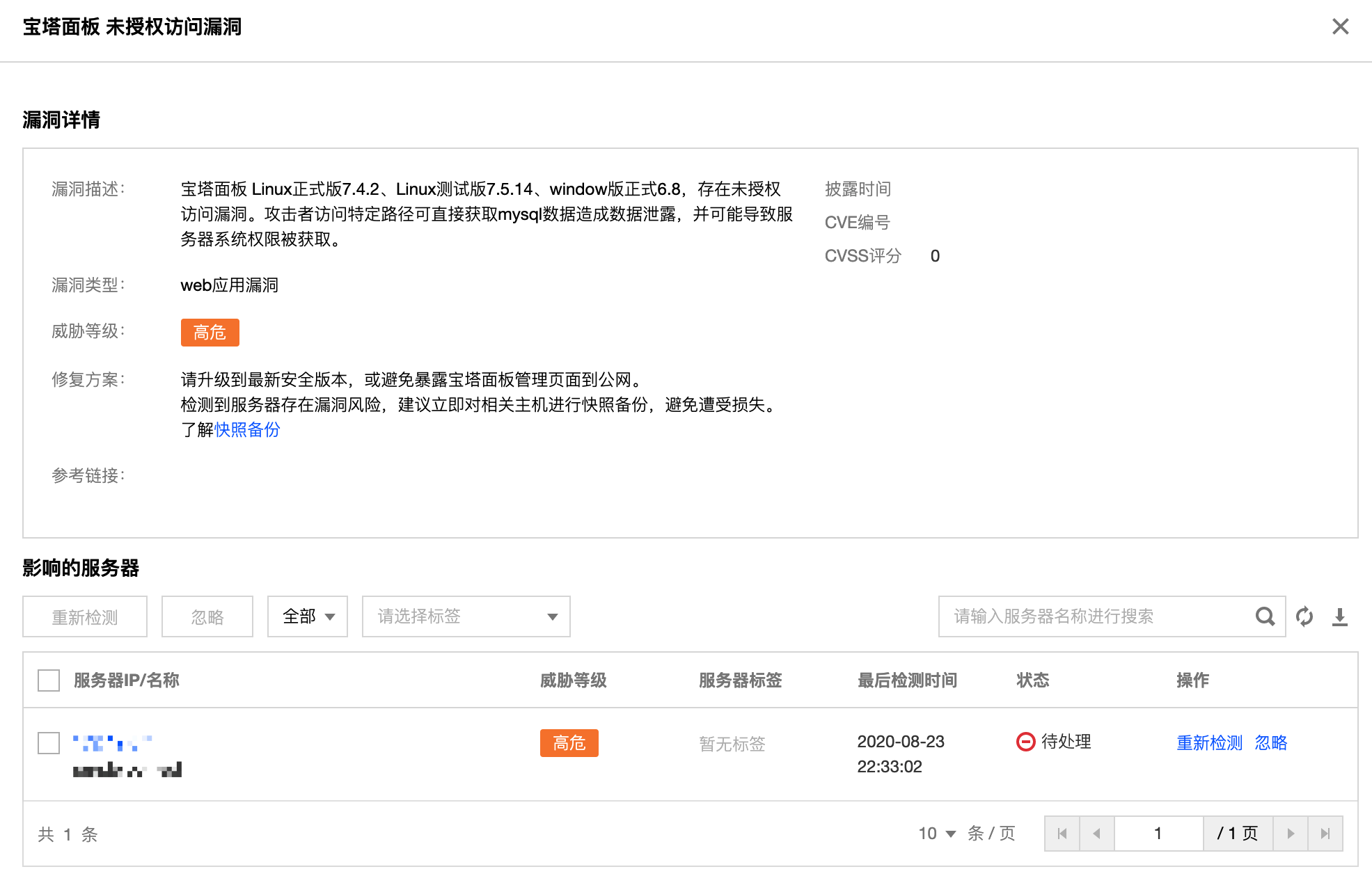The image size is (1372, 876).
Task: Click the page number input box
Action: tap(1158, 834)
